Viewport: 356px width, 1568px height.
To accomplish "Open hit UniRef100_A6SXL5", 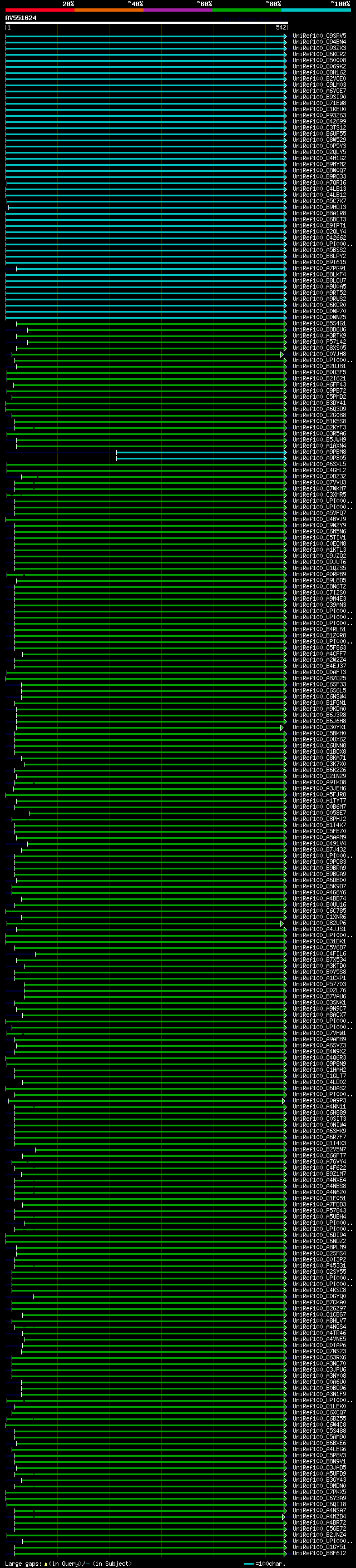I will [x=319, y=464].
